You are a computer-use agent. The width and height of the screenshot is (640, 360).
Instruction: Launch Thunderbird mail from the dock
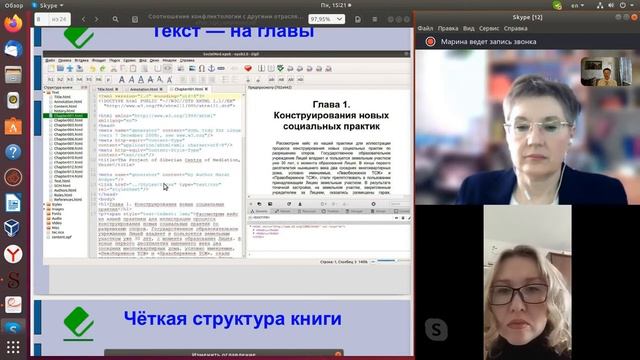(13, 49)
